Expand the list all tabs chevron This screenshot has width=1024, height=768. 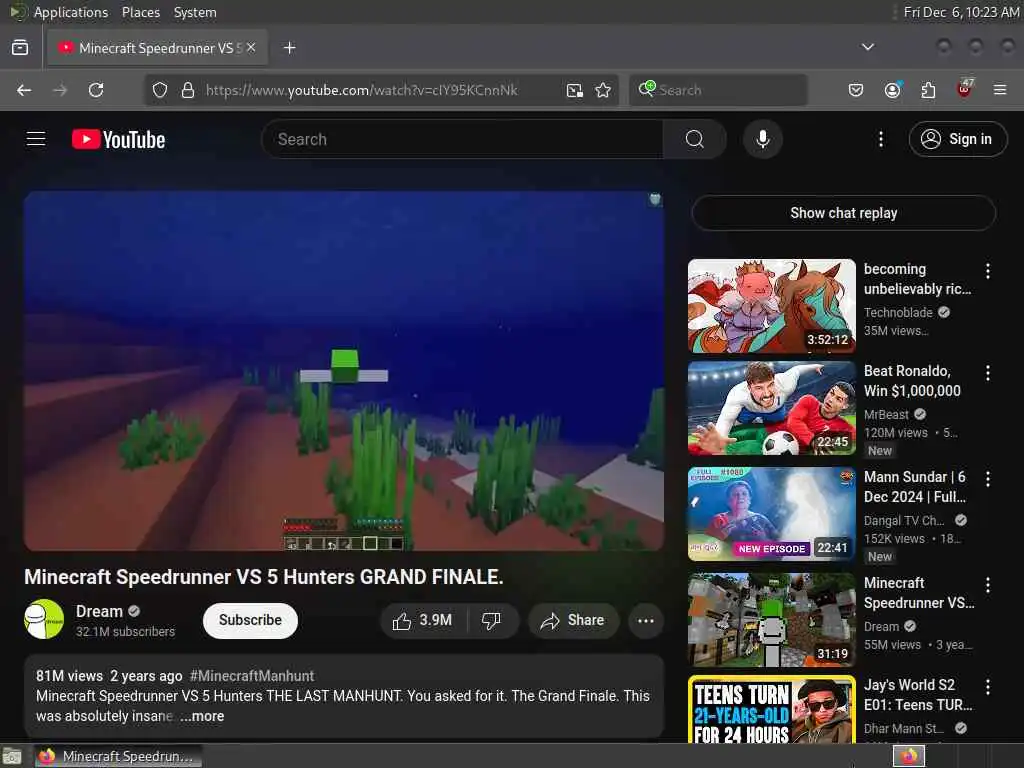(x=867, y=47)
